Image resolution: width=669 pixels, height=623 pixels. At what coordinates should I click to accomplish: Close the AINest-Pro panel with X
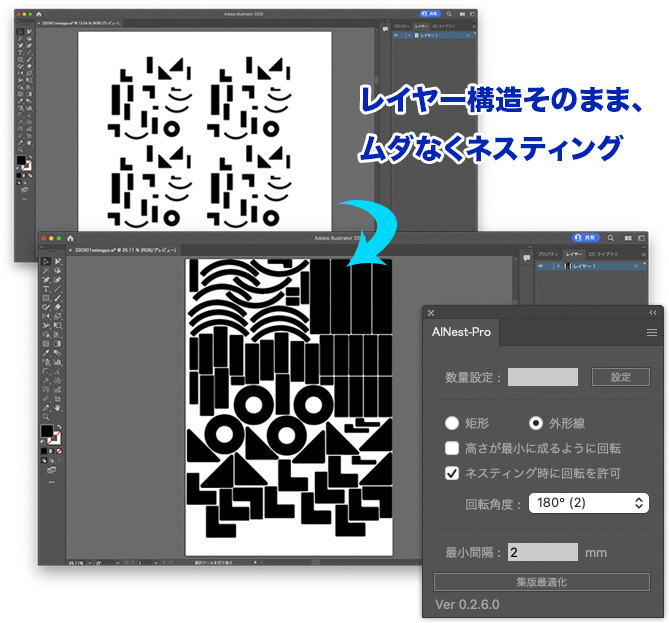(x=431, y=313)
